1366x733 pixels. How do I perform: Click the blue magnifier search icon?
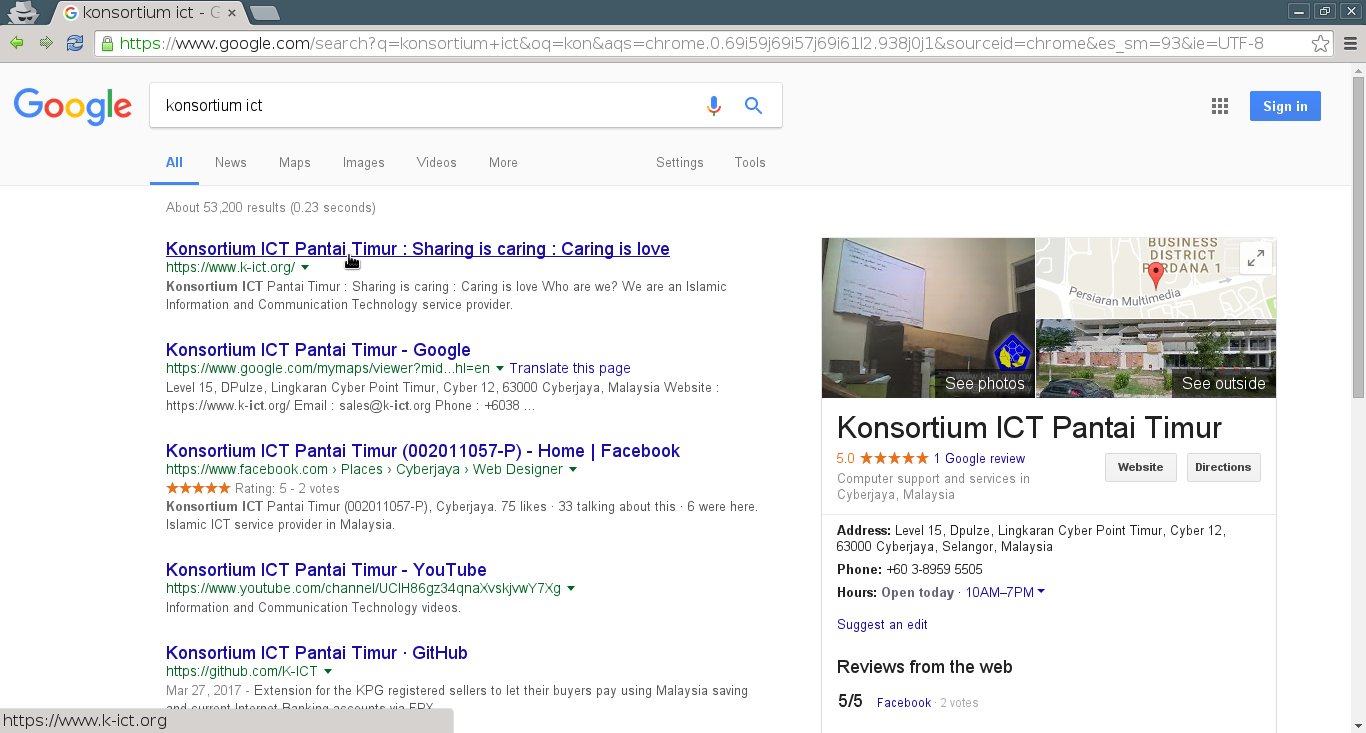(754, 106)
